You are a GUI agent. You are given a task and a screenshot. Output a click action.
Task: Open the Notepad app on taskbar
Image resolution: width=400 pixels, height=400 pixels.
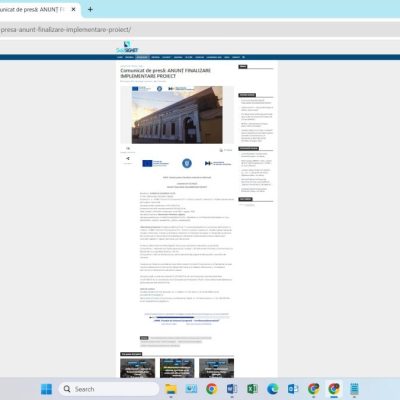[354, 389]
